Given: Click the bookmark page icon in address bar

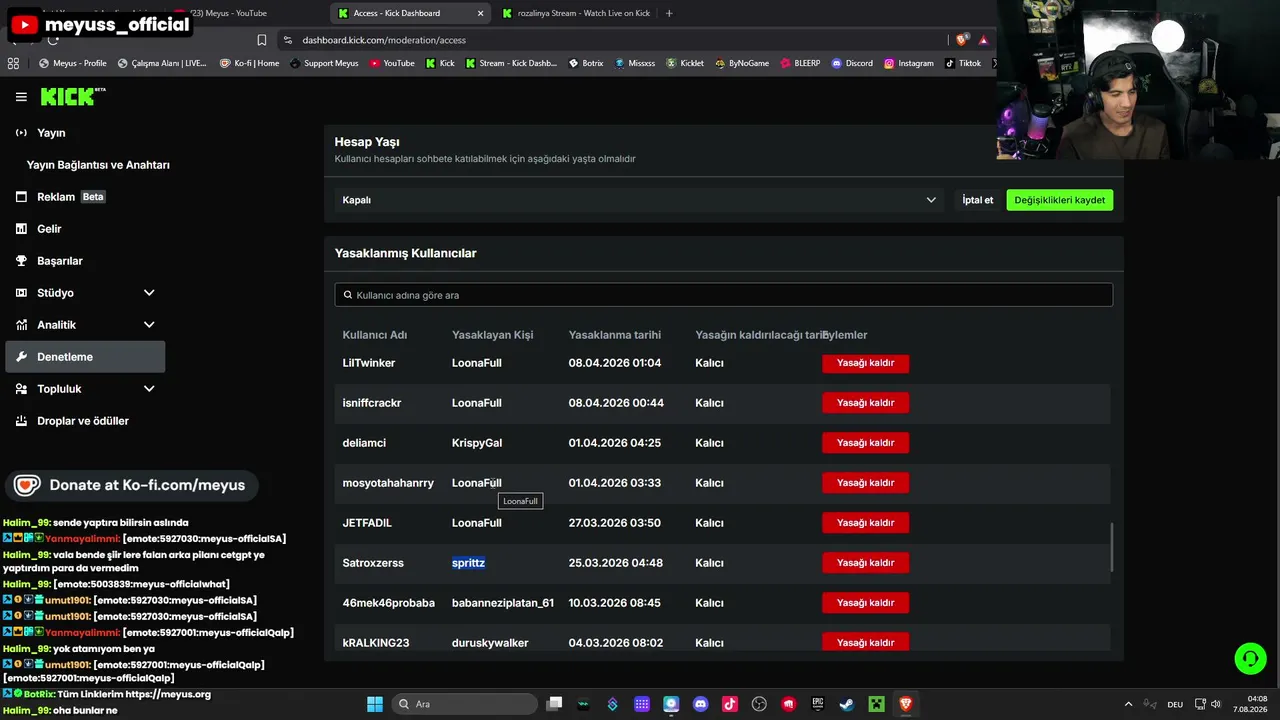Looking at the screenshot, I should [262, 40].
